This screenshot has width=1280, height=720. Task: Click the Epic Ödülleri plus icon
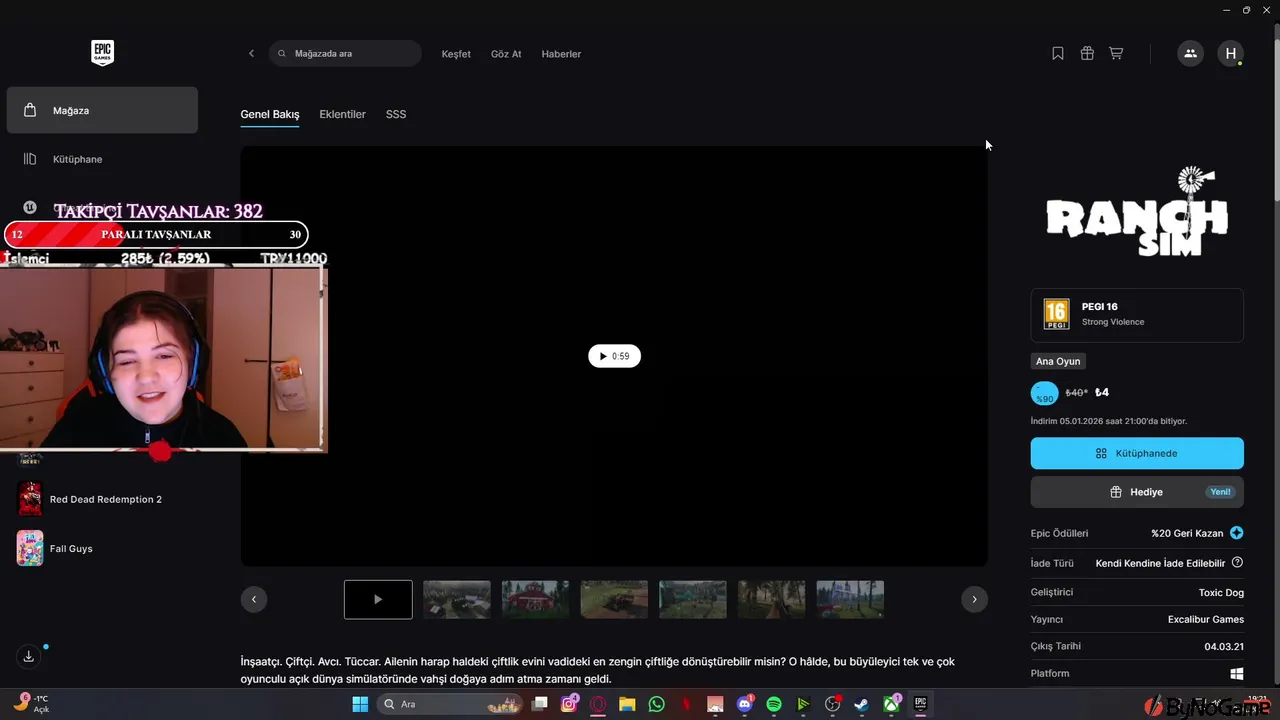pyautogui.click(x=1237, y=533)
